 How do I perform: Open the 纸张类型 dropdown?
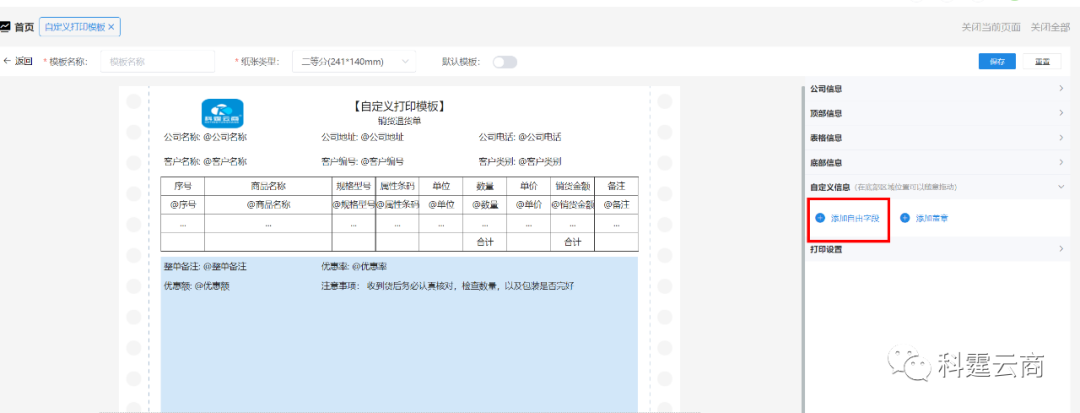coord(354,61)
